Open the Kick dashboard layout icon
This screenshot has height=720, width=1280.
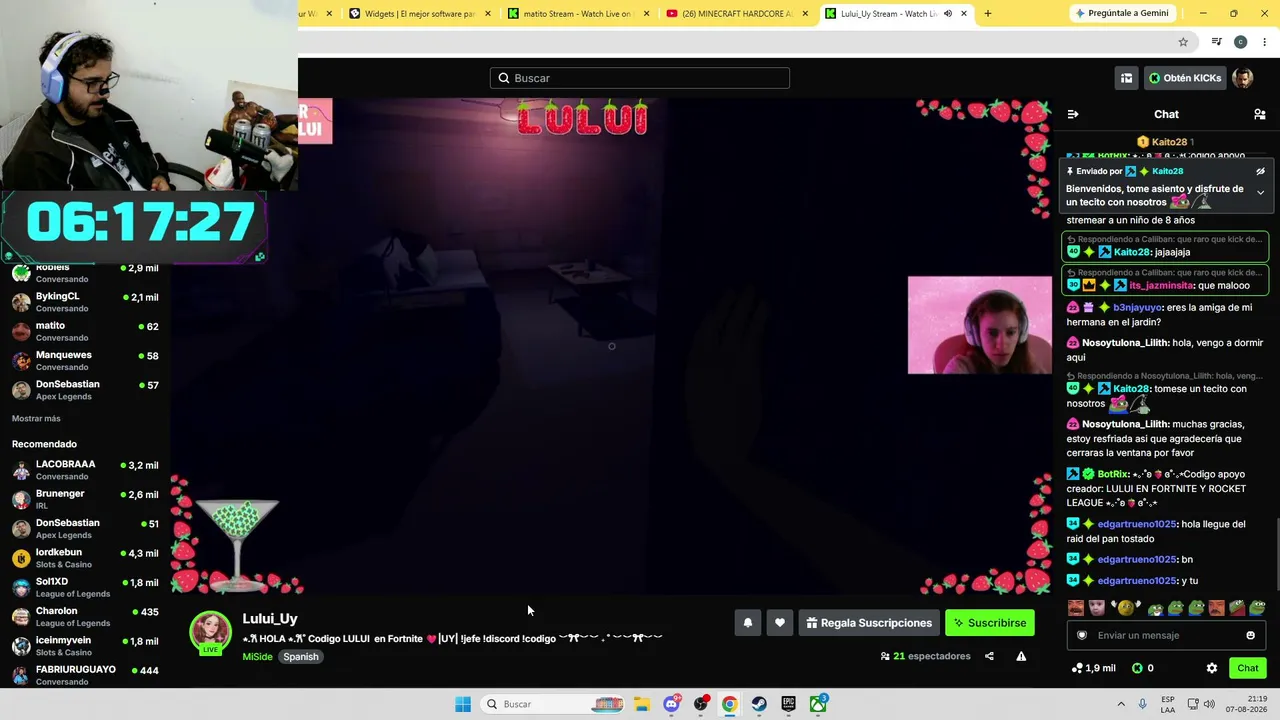(1126, 78)
